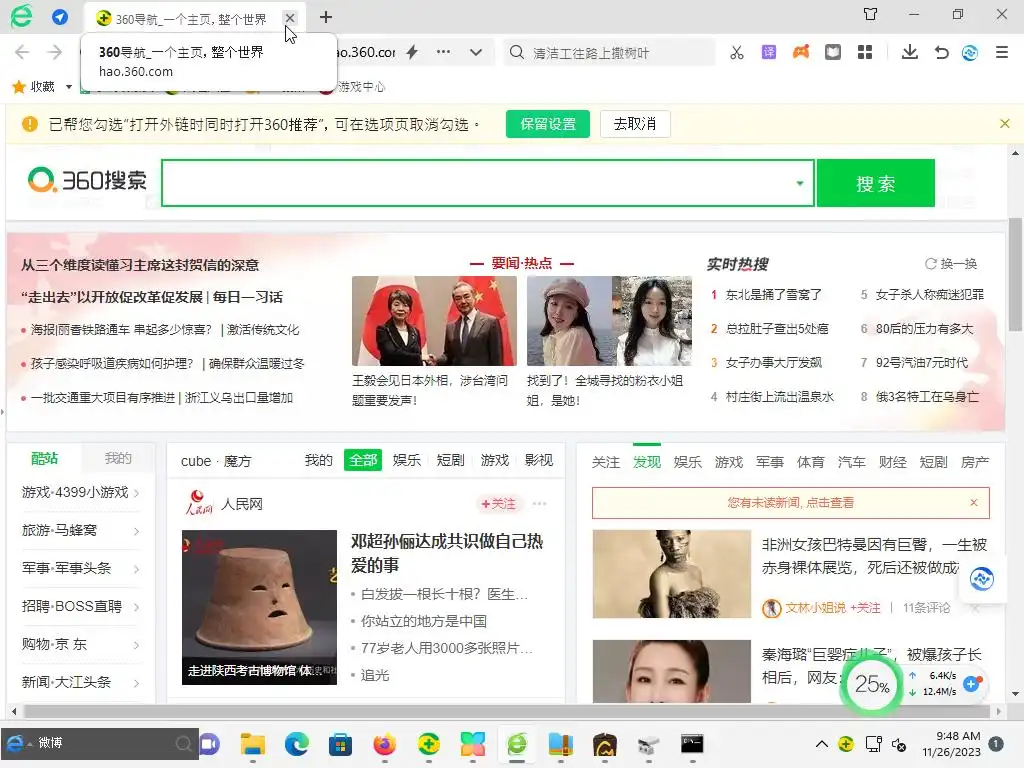
Task: Open hot search 92号汽油7元时代
Action: pyautogui.click(x=921, y=362)
